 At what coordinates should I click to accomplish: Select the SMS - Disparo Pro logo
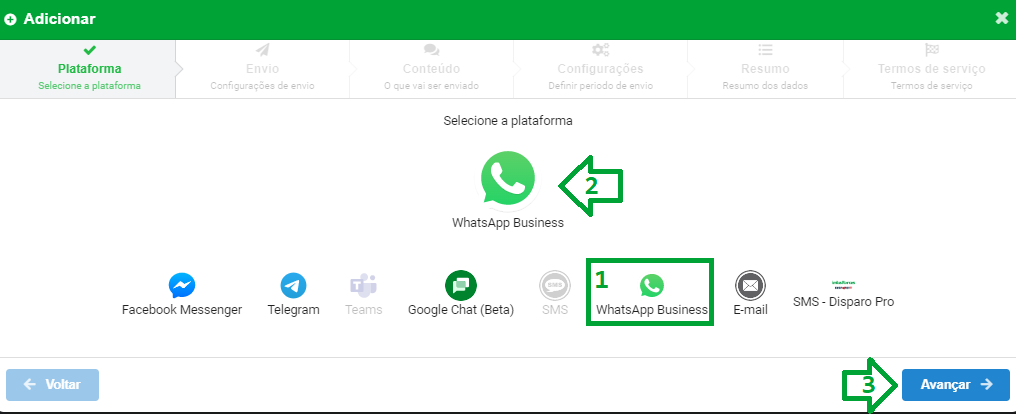(844, 284)
